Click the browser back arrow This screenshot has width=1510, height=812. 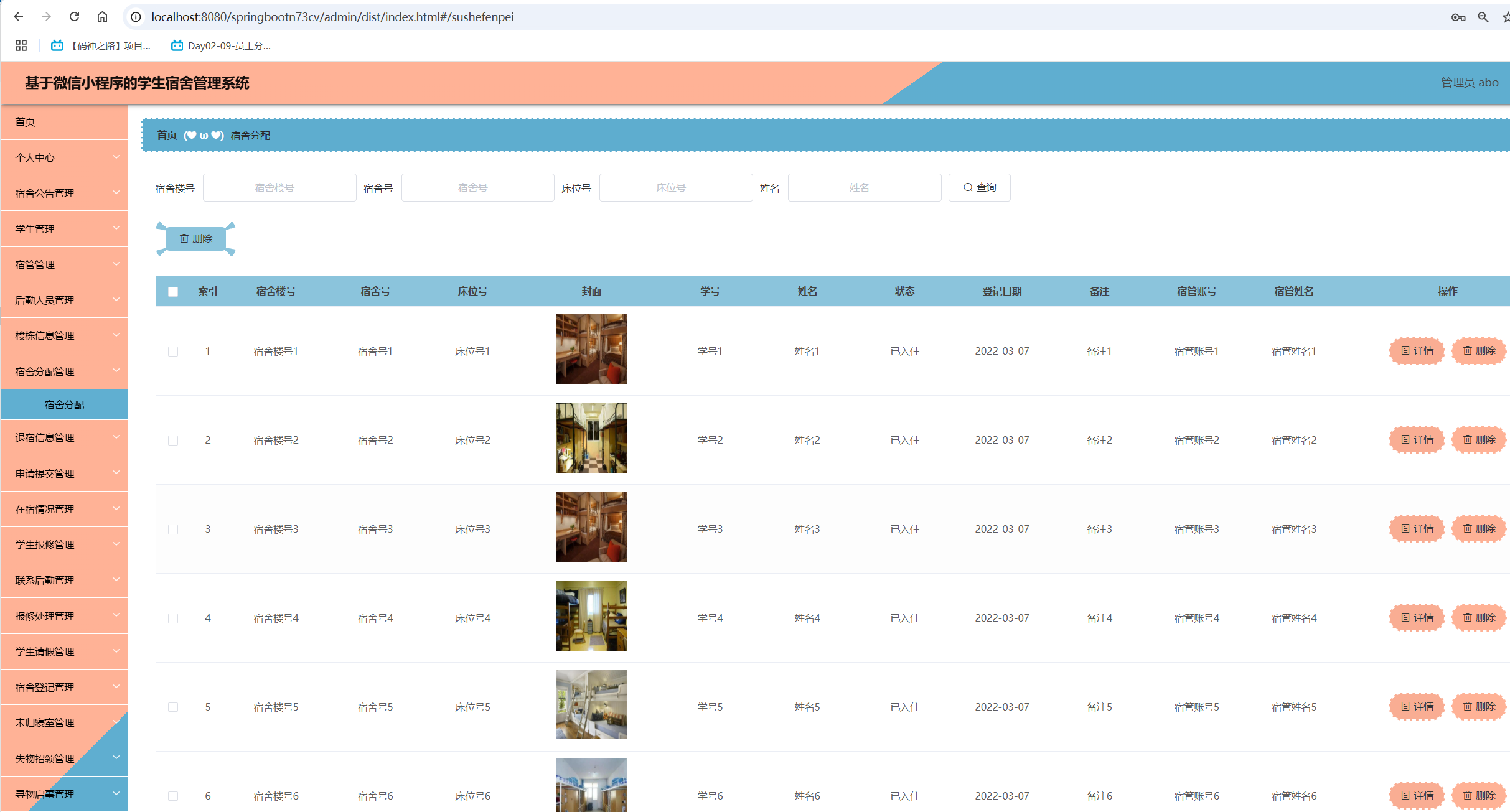point(19,17)
